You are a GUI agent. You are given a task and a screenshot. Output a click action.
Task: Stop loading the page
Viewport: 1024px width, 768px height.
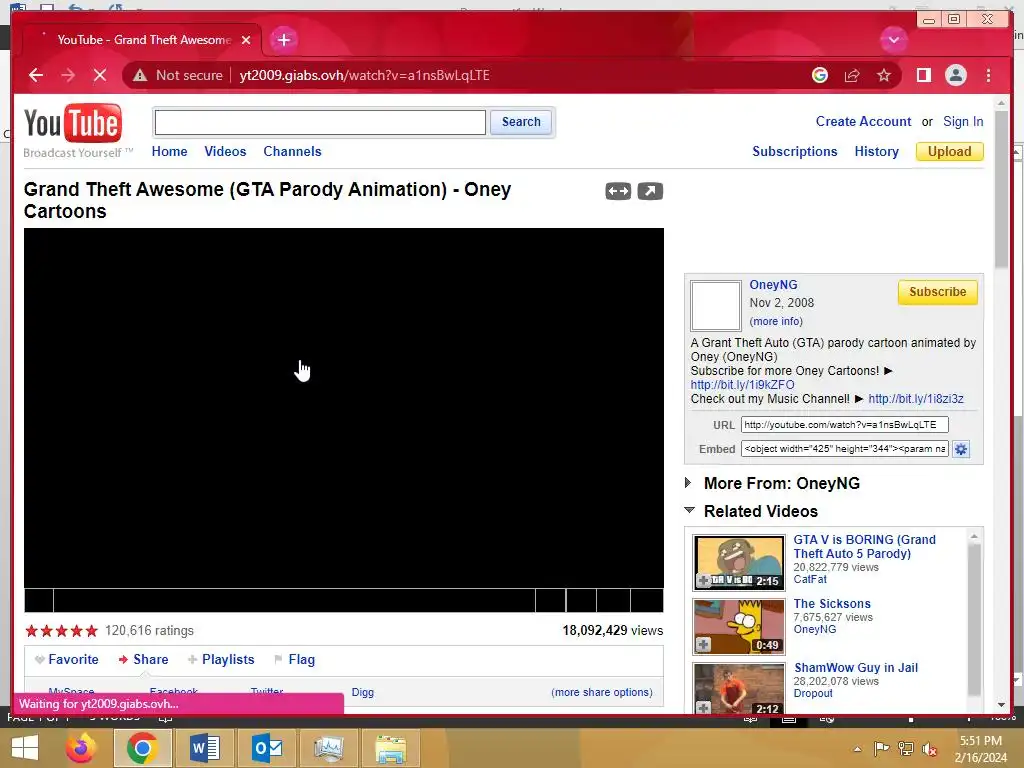click(100, 75)
